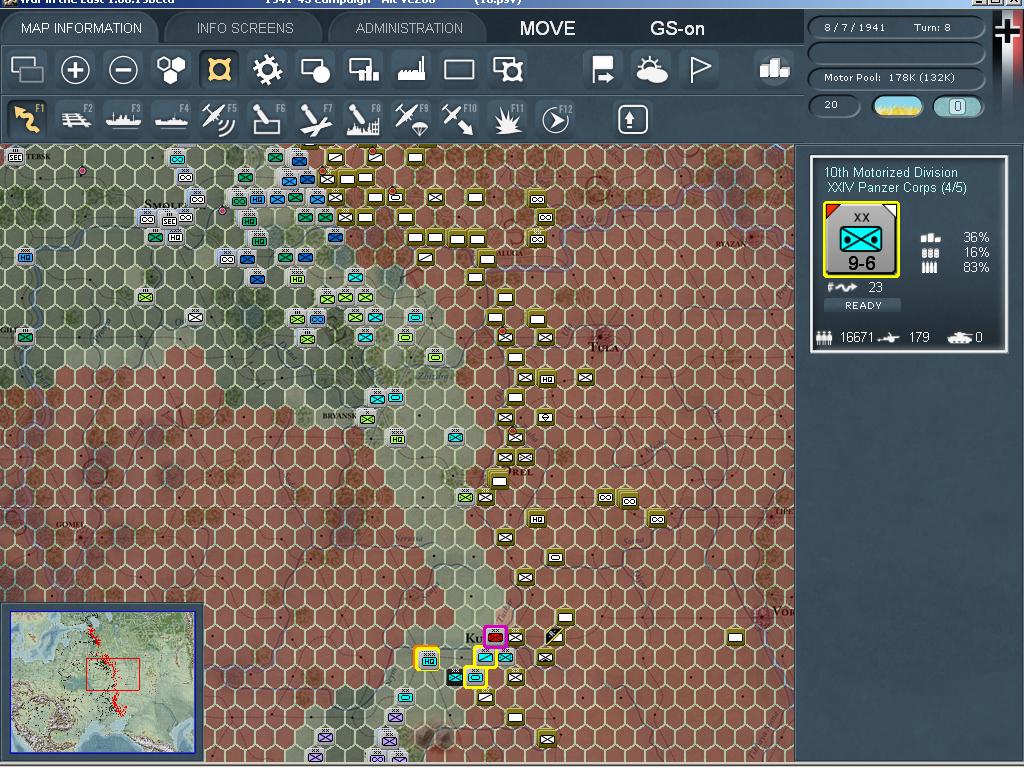Toggle unit counters display with overlapping-rectangles icon
The width and height of the screenshot is (1024, 768).
[x=27, y=69]
